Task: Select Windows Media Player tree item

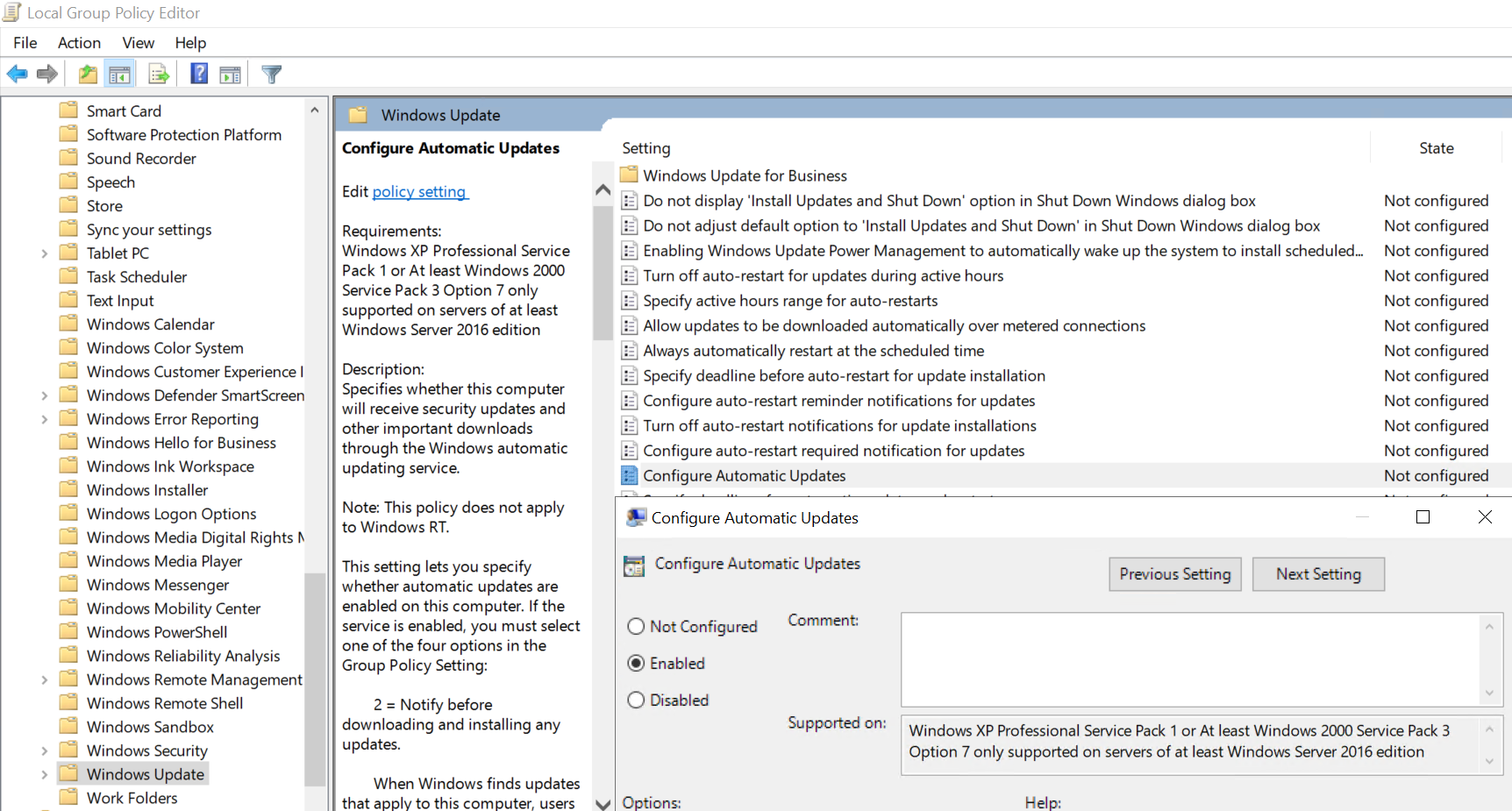Action: click(164, 561)
